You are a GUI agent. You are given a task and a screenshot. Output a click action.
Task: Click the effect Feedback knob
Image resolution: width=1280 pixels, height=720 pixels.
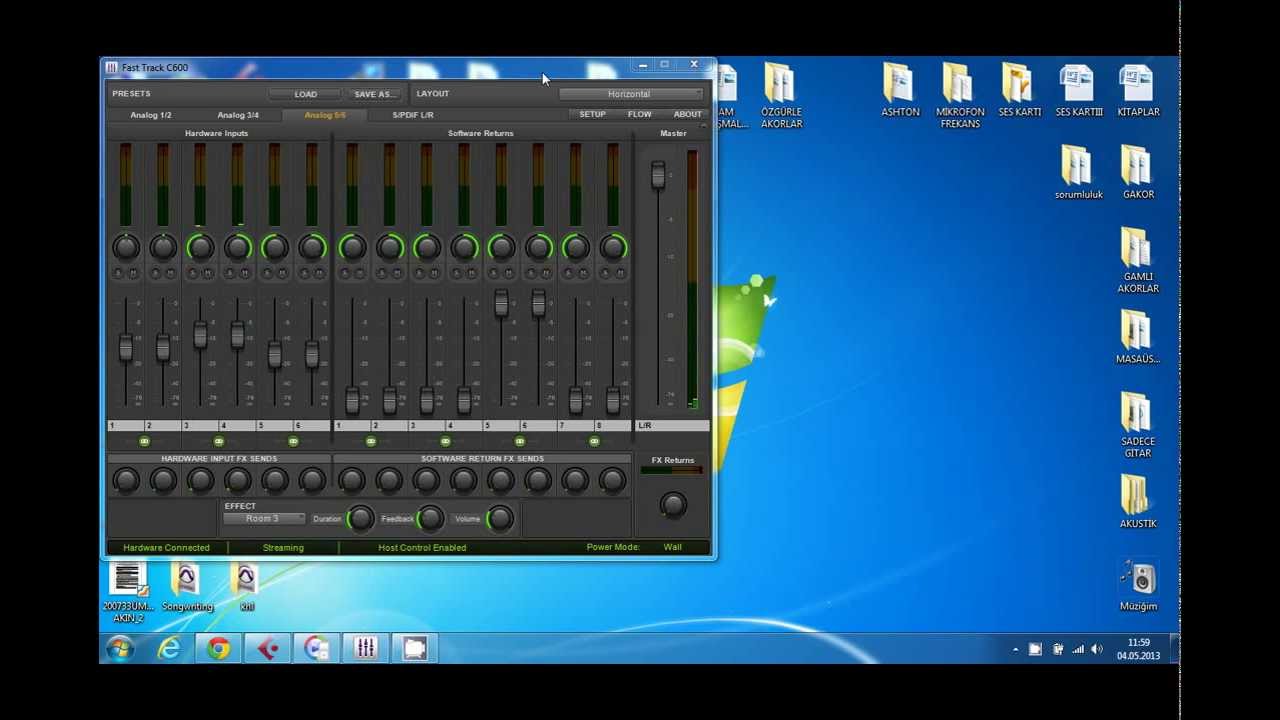click(430, 518)
